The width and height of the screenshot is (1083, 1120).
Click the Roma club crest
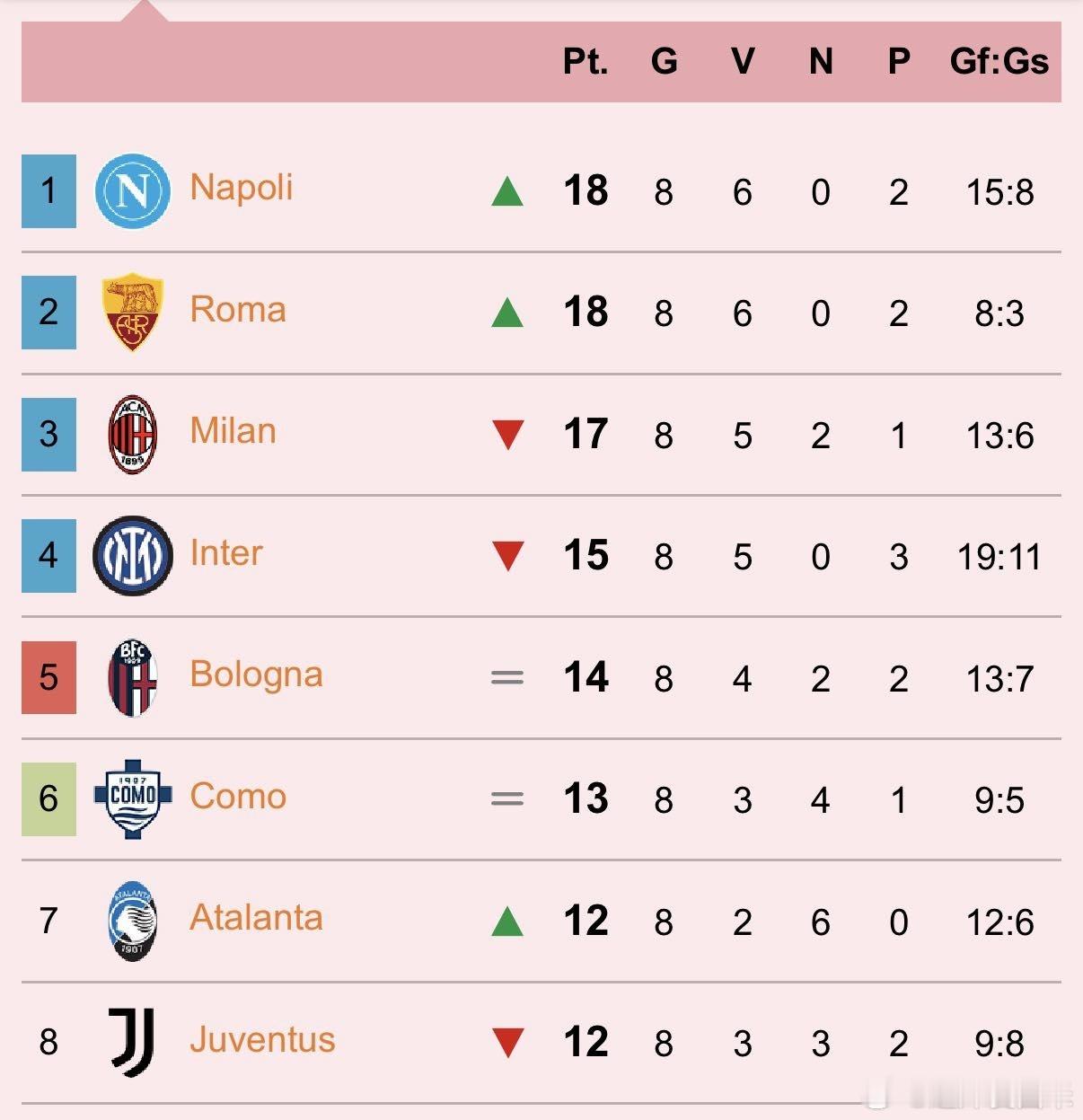point(132,312)
